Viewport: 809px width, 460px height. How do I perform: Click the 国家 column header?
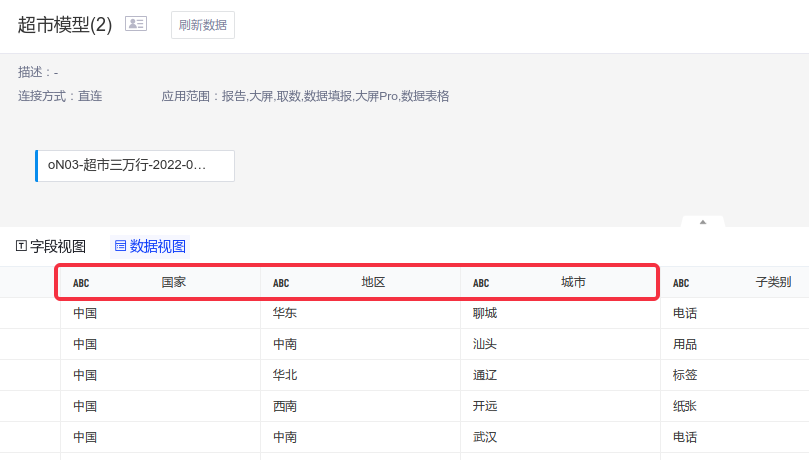tap(174, 282)
